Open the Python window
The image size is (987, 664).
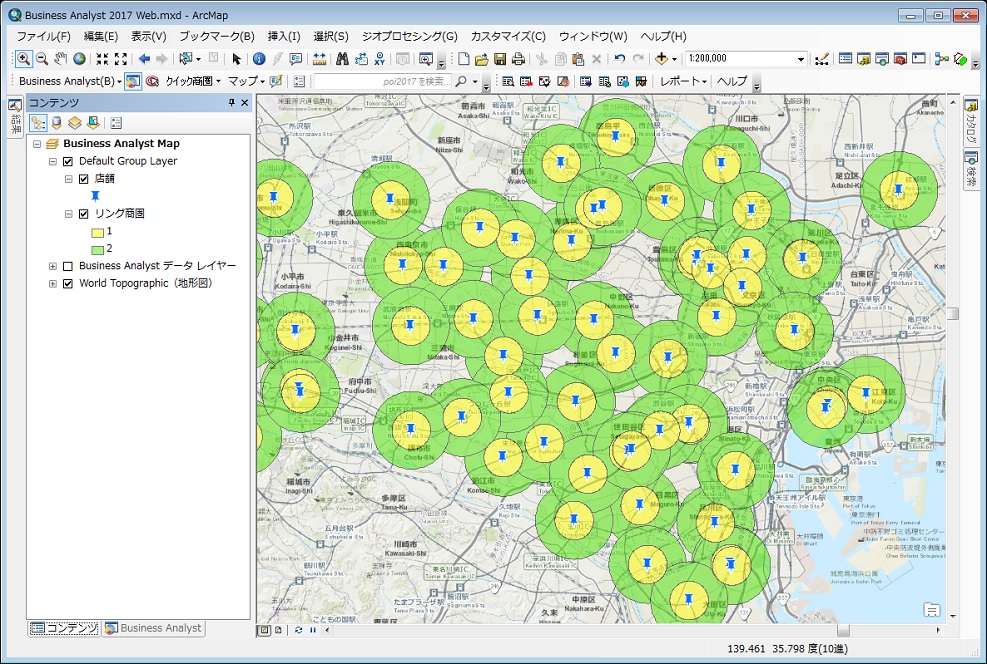[x=919, y=59]
